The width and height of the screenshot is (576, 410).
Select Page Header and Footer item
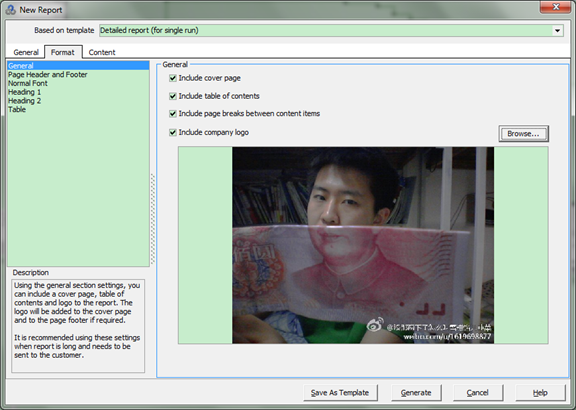pyautogui.click(x=78, y=75)
